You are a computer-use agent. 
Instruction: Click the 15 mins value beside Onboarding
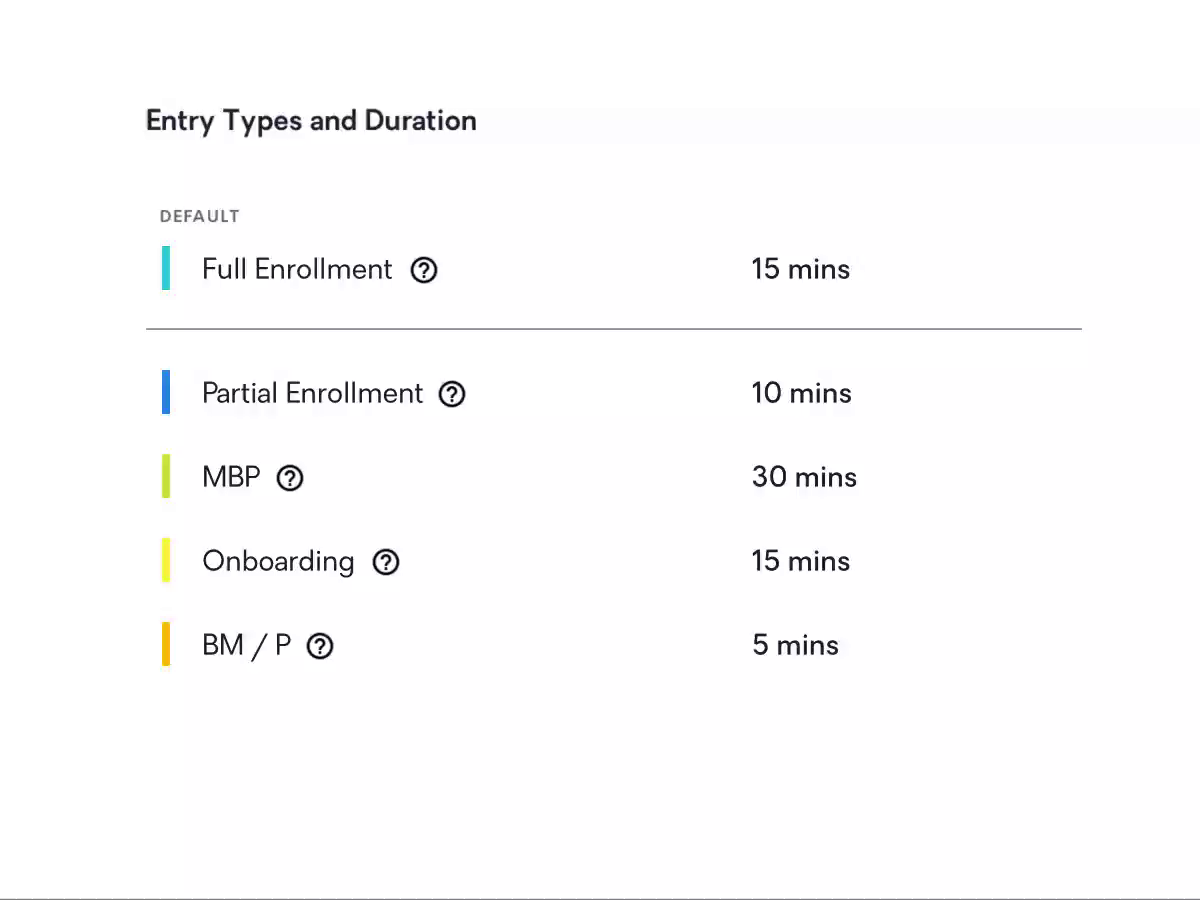[x=800, y=561]
